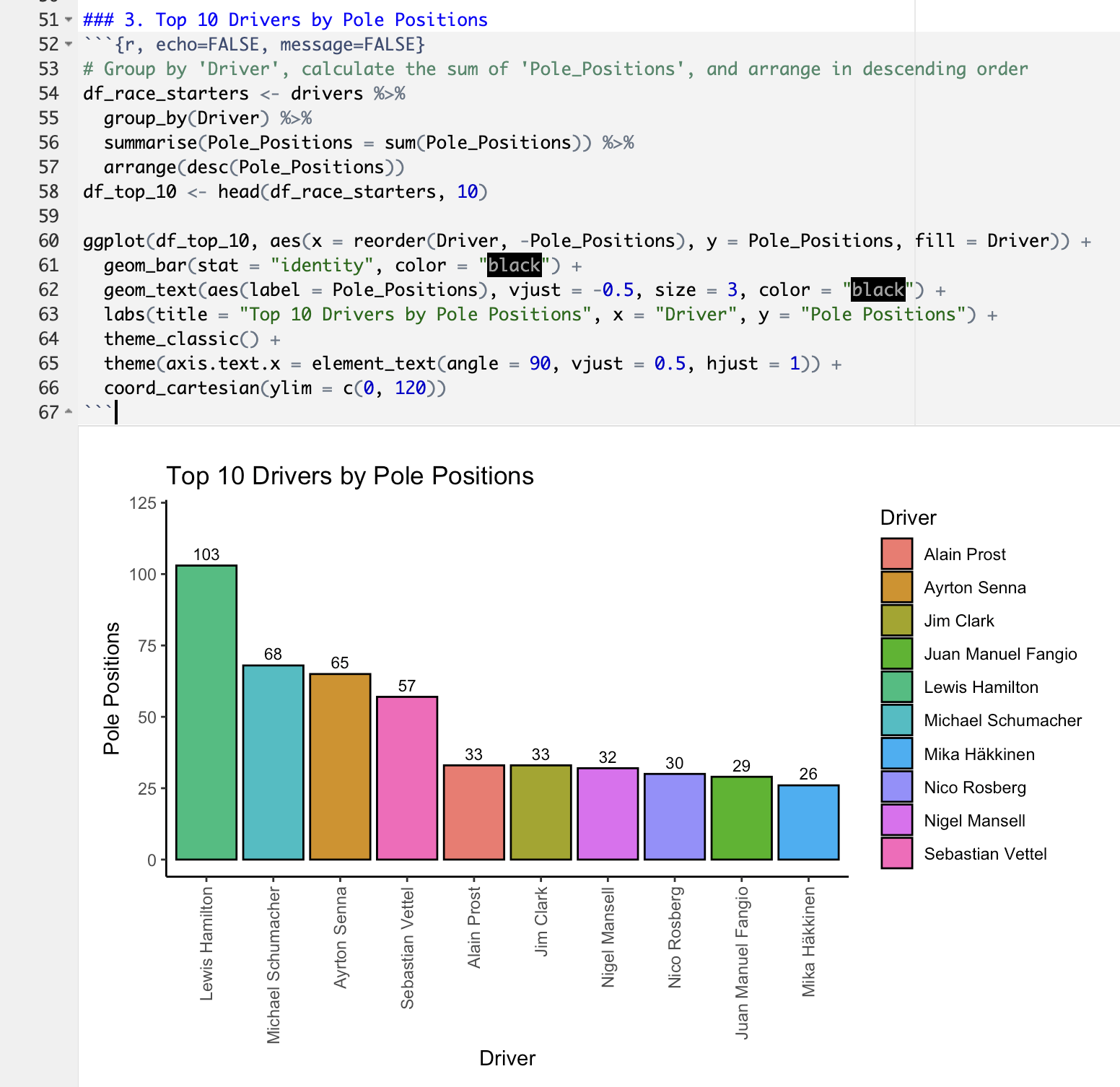Click the 'arrange(desc(Pole_Positions))' line
Image resolution: width=1120 pixels, height=1087 pixels.
pyautogui.click(x=254, y=167)
